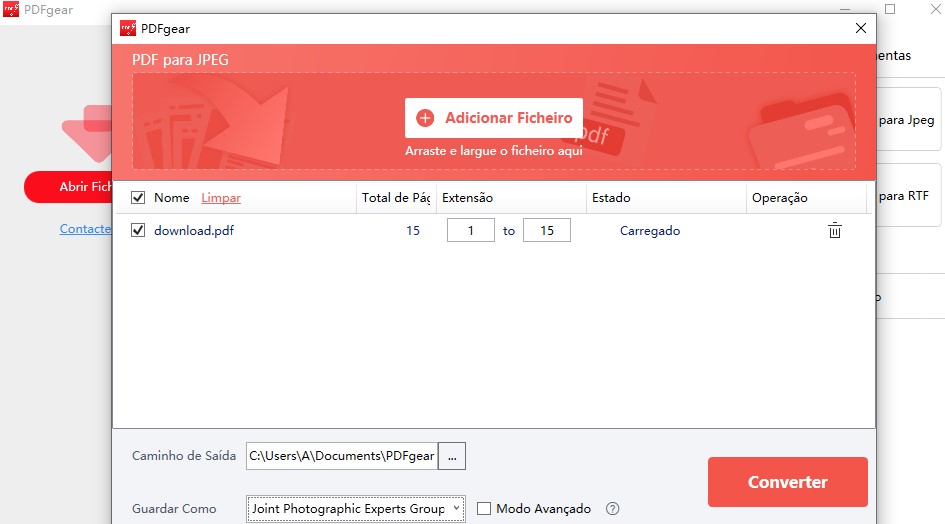Select the download.pdf file name in list
945x524 pixels.
[194, 231]
